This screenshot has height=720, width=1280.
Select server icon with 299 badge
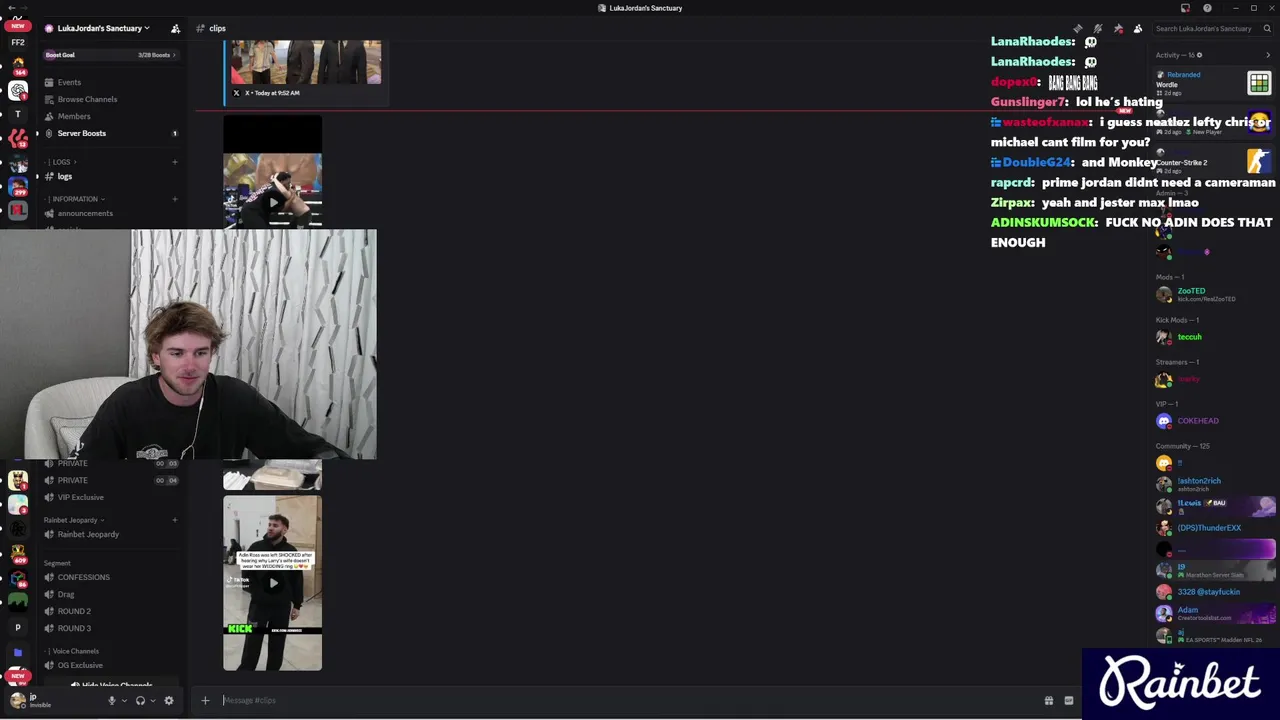coord(18,186)
